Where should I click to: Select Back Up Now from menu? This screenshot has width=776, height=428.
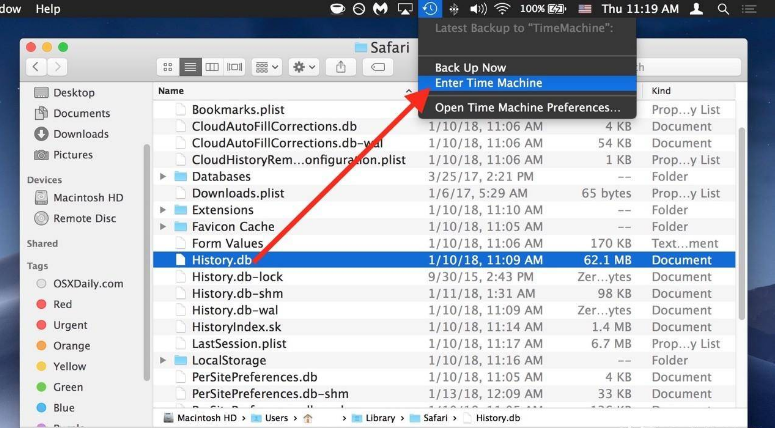pos(470,68)
